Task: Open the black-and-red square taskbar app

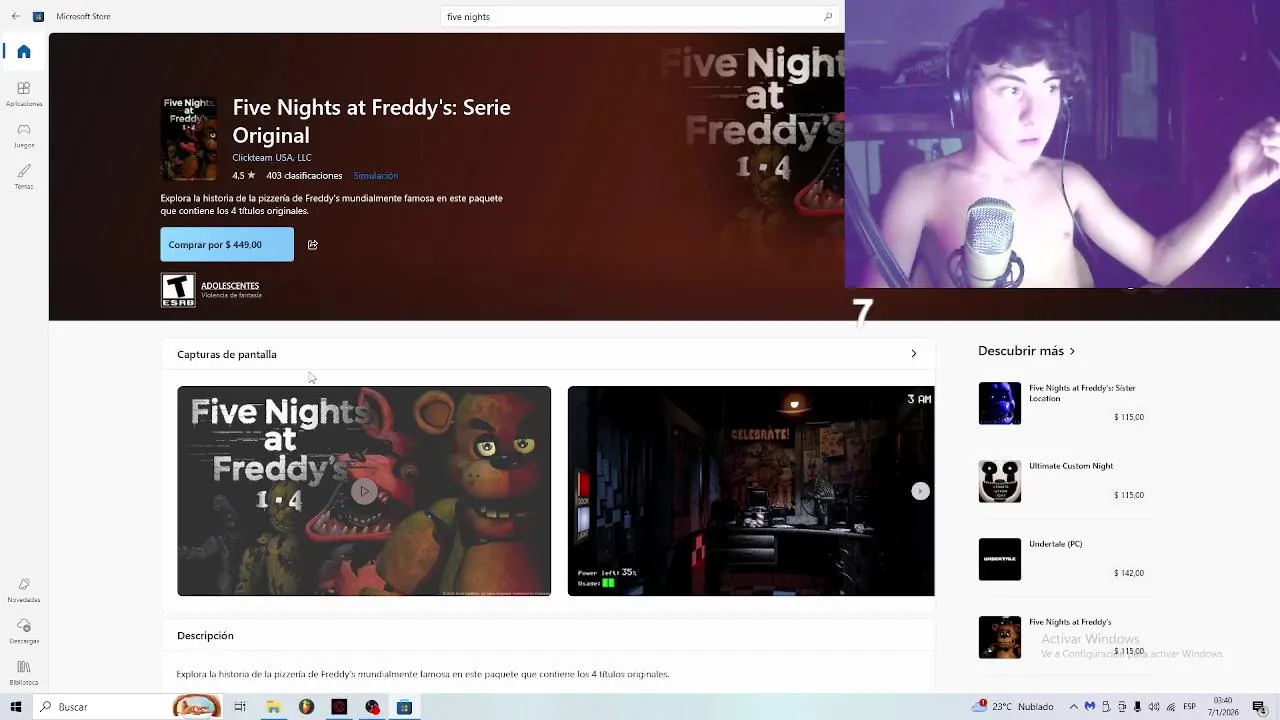Action: click(339, 707)
